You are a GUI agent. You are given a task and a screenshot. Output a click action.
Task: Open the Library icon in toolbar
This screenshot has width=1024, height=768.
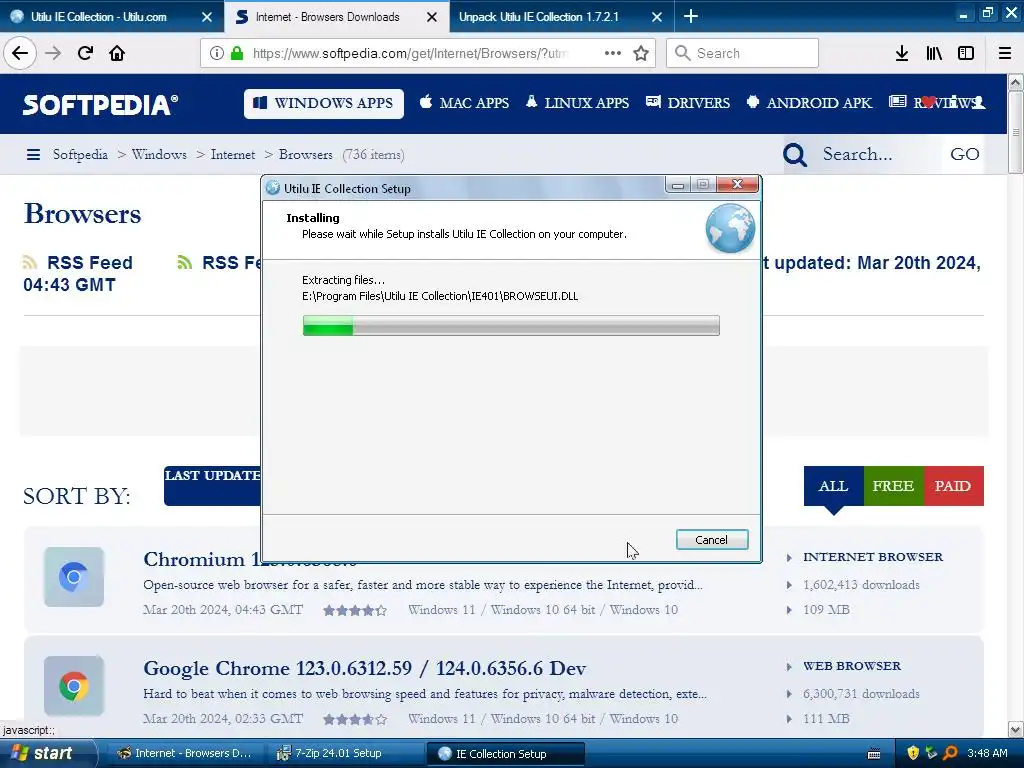934,53
